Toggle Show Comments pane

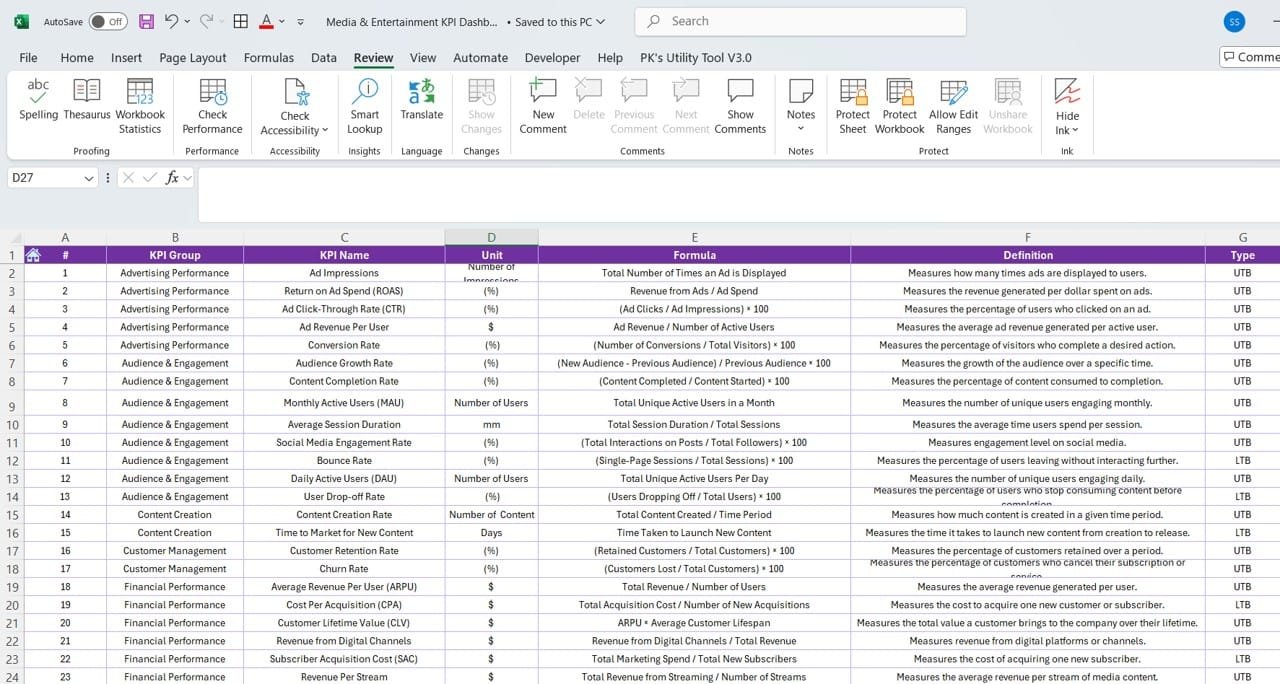coord(740,106)
